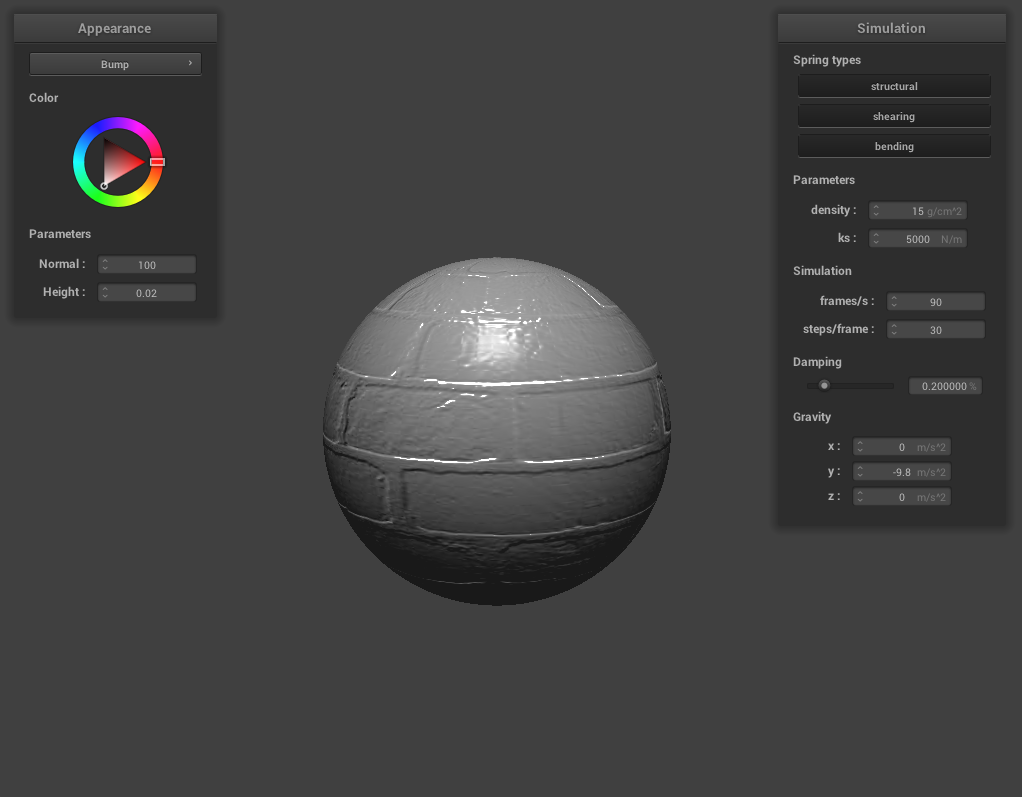
Task: Click the Height field stepper arrows
Action: [105, 293]
